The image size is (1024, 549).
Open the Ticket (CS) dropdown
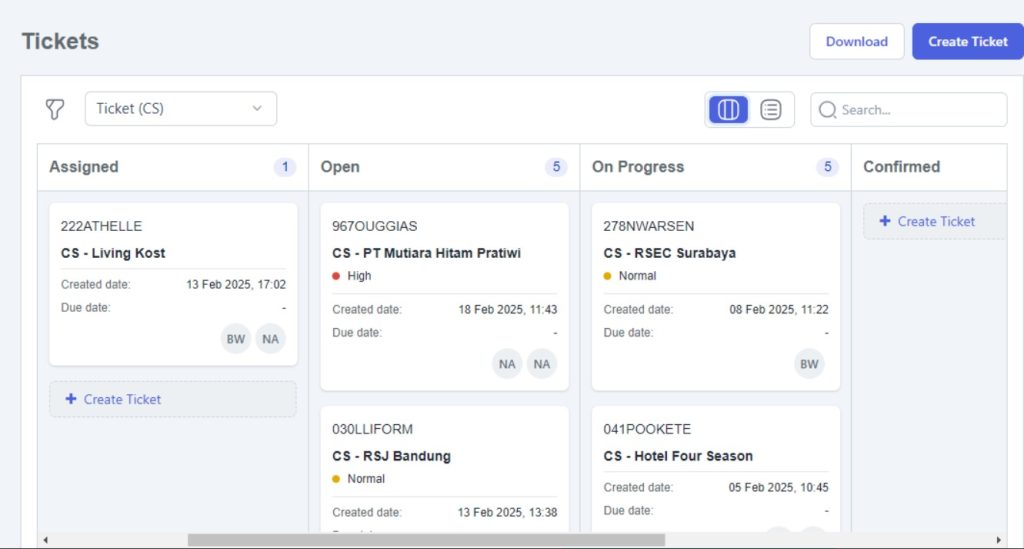(181, 109)
